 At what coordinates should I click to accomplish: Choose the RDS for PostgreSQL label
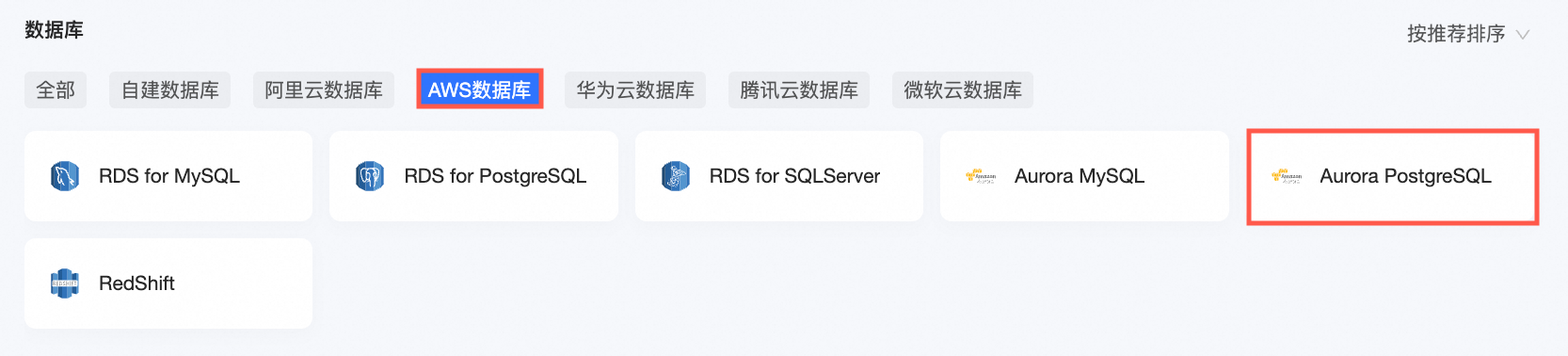tap(495, 176)
